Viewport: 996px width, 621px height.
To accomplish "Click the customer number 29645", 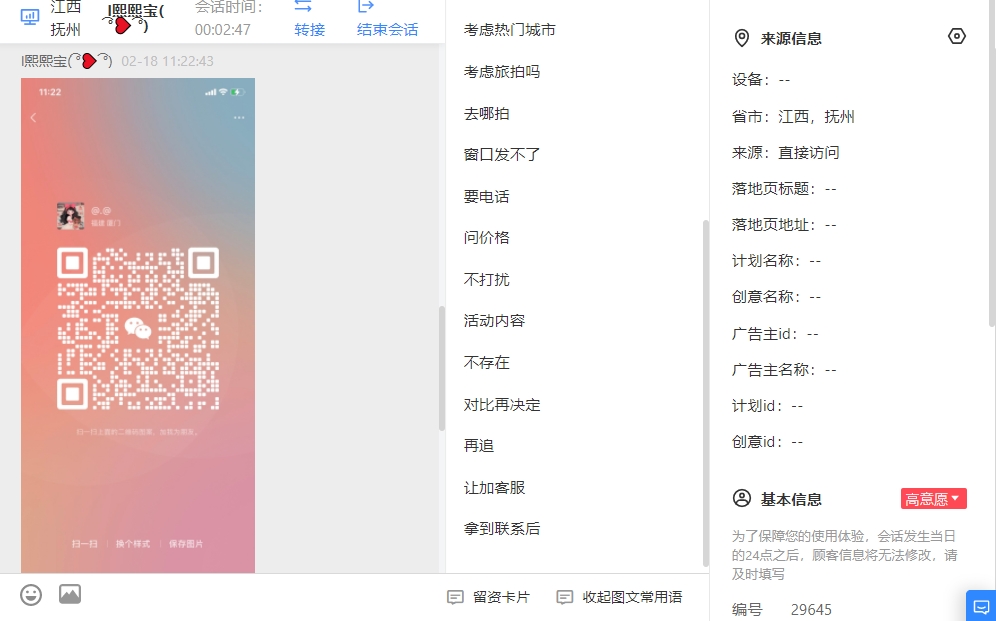I will coord(811,610).
